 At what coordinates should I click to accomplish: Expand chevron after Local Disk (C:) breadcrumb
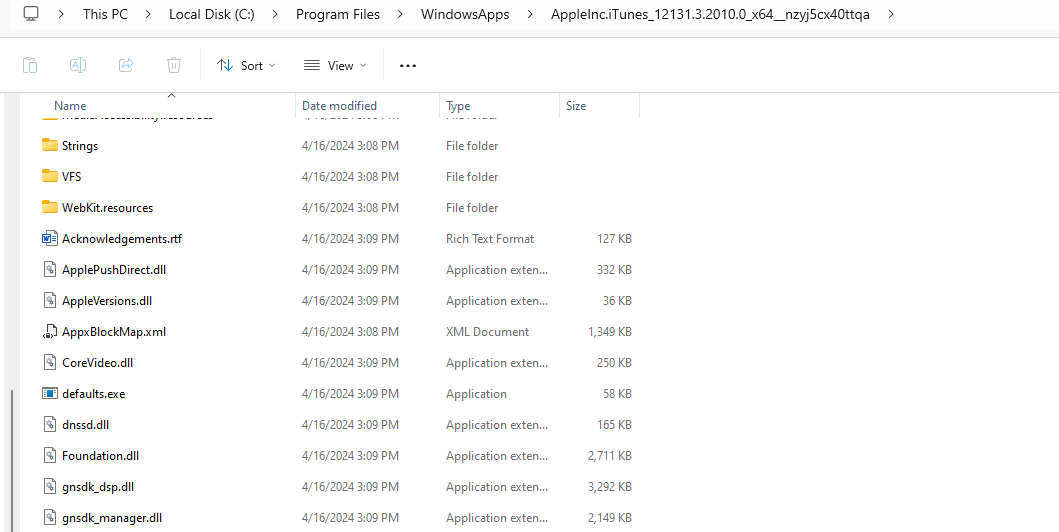point(276,14)
